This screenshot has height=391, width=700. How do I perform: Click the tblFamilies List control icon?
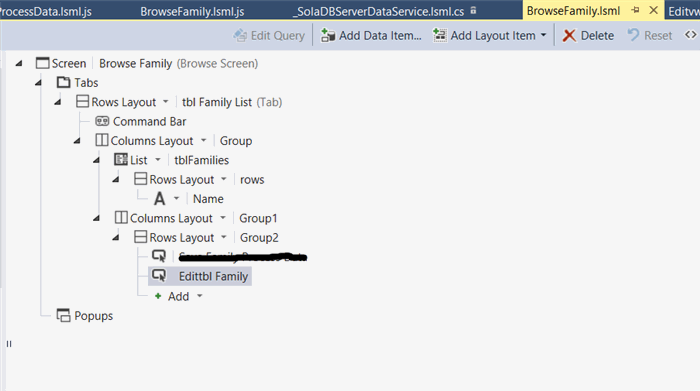pyautogui.click(x=121, y=160)
